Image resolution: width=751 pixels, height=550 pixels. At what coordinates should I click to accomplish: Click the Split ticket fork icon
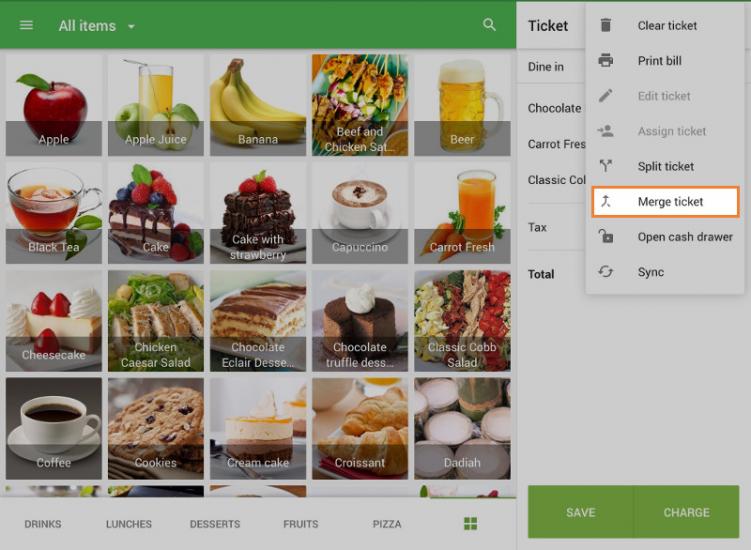click(605, 166)
